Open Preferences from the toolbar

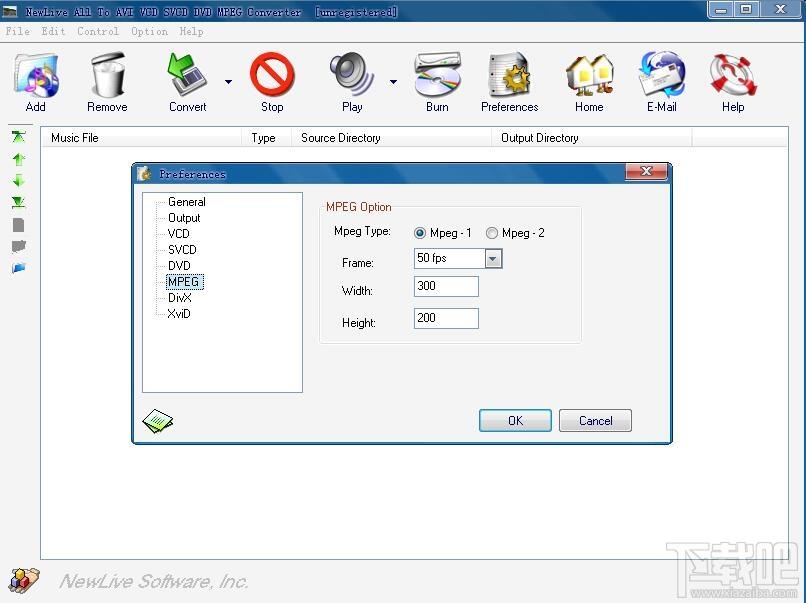tap(509, 75)
